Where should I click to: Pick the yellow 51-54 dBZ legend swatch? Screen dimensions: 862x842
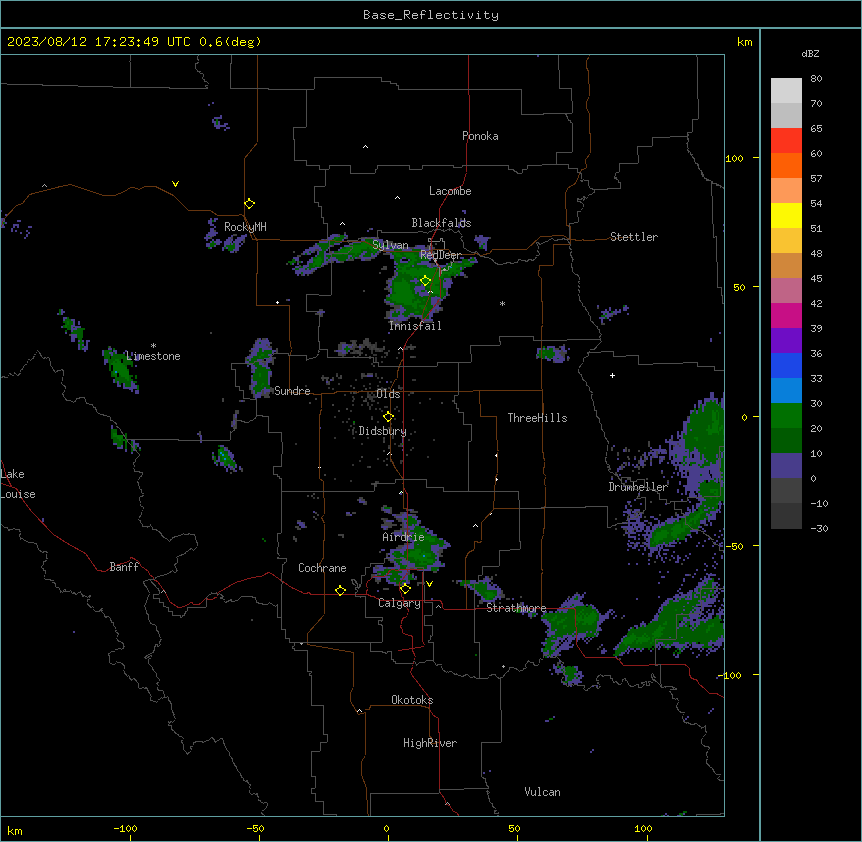pos(786,215)
